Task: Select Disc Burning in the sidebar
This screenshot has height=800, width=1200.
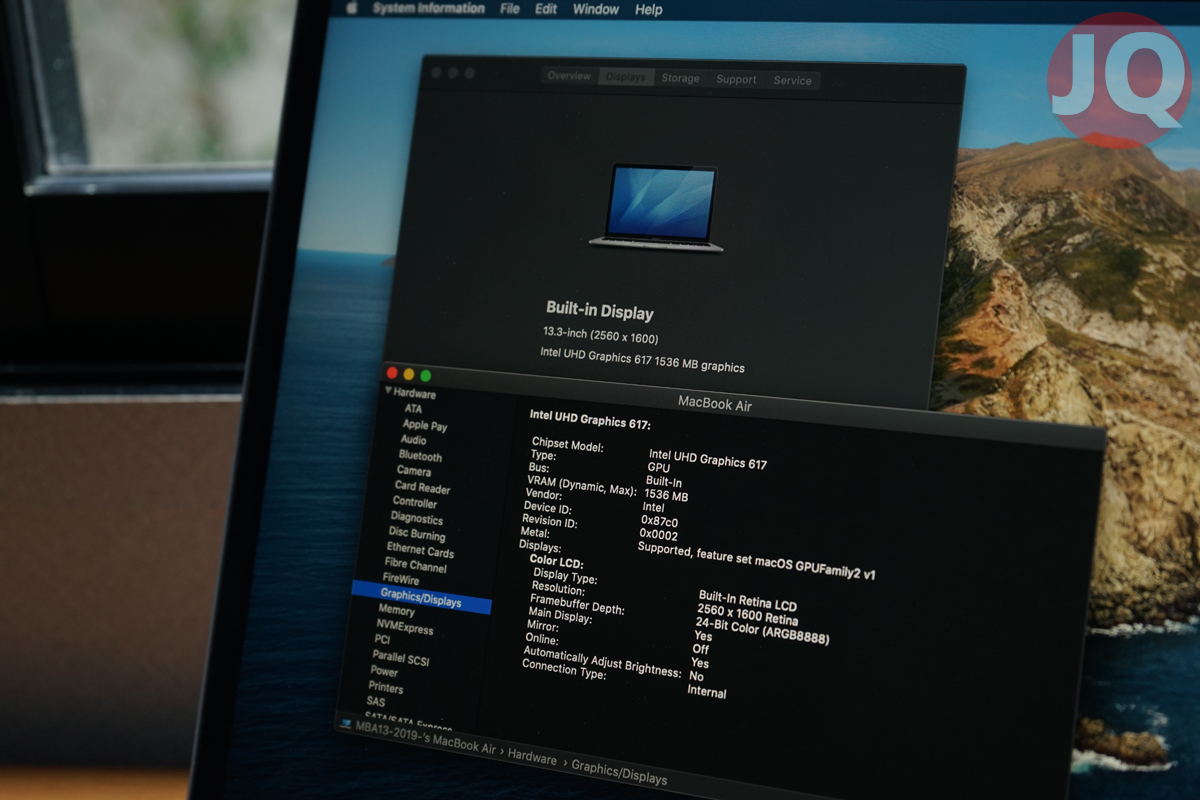Action: click(417, 534)
